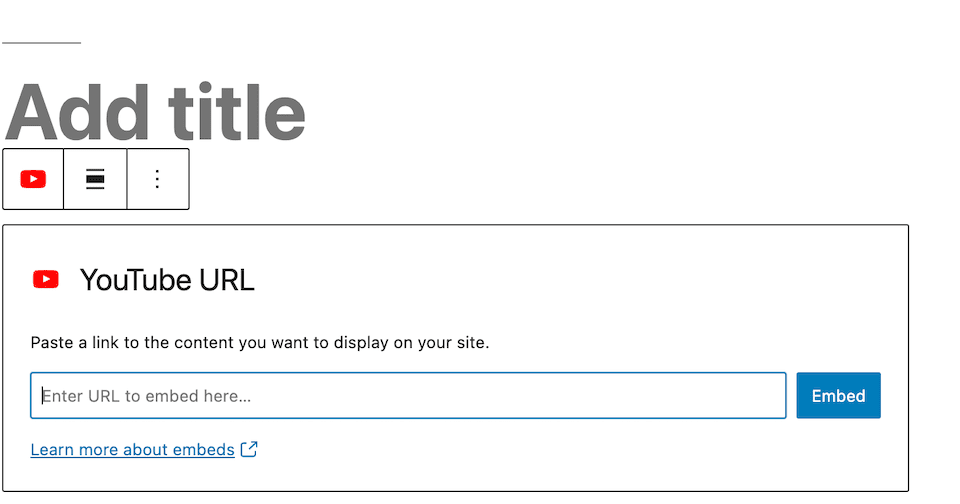
Task: Focus the "Add title" heading field
Action: (155, 112)
